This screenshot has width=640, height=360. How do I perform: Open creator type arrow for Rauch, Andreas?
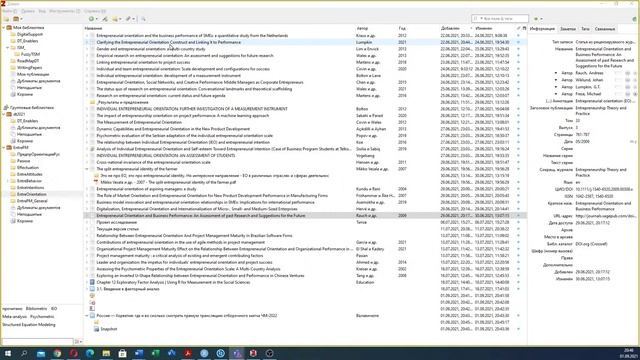tap(556, 73)
